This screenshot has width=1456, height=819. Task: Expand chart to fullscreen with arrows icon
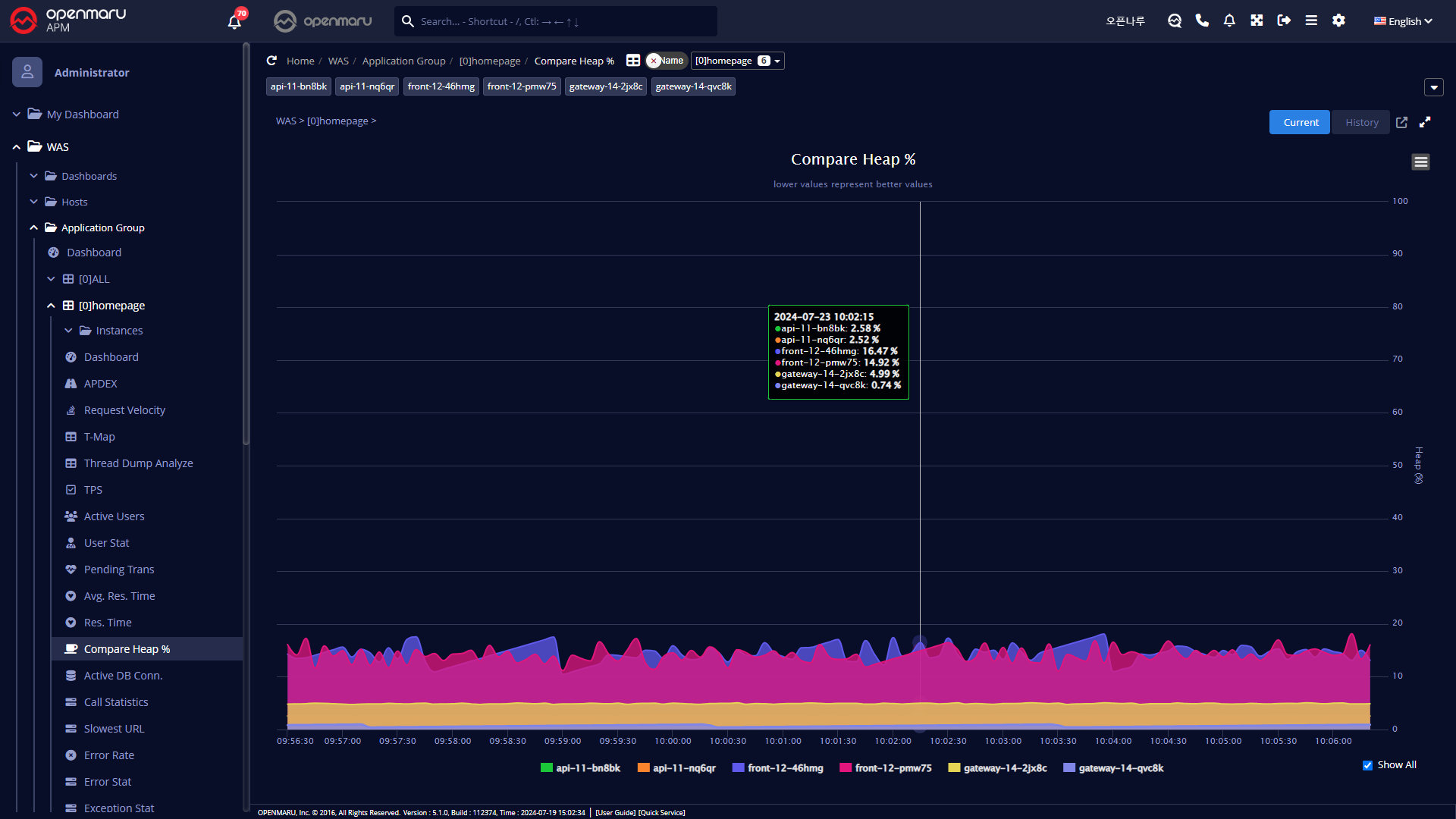tap(1425, 122)
